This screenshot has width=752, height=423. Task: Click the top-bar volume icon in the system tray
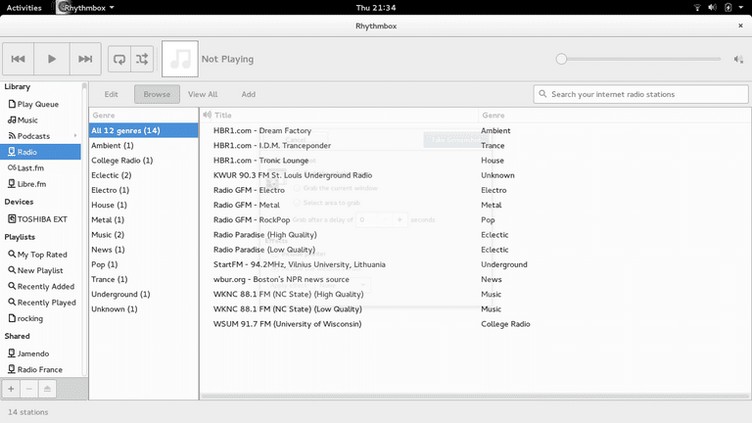tap(713, 8)
